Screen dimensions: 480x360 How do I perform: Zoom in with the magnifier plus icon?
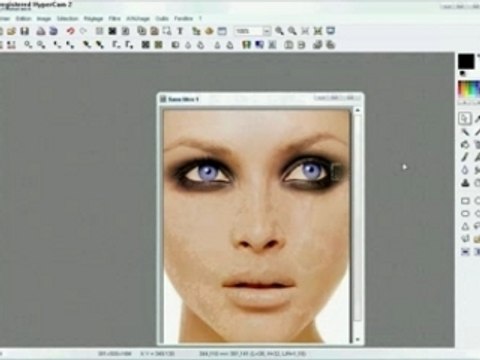click(279, 31)
